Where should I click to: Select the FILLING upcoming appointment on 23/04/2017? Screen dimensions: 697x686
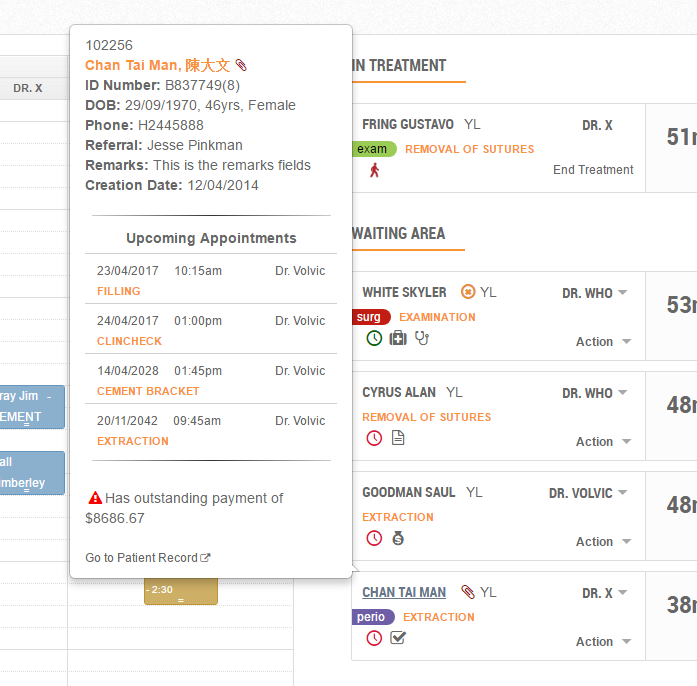click(x=119, y=291)
